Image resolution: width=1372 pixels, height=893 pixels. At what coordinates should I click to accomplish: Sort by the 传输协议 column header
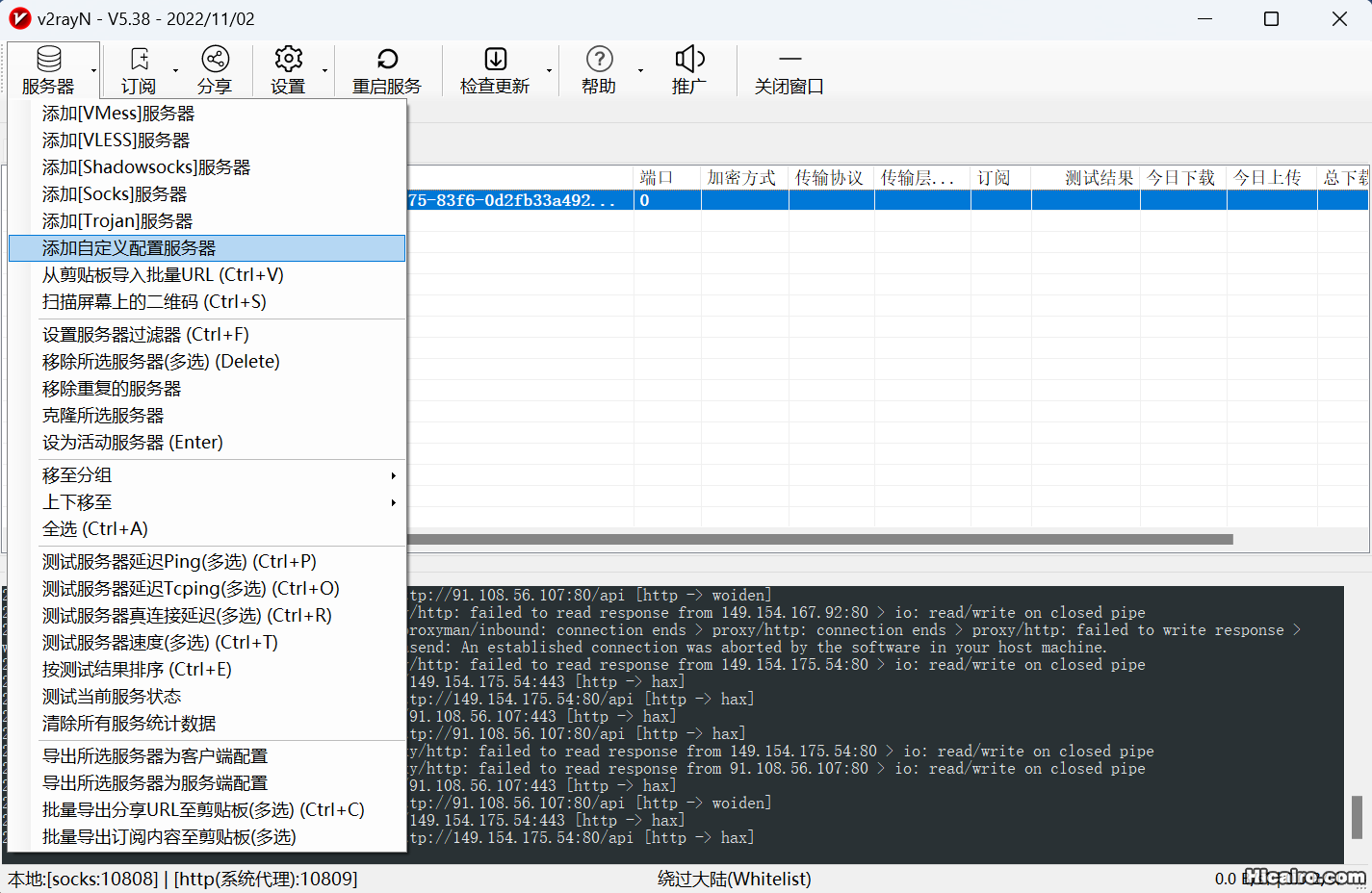pyautogui.click(x=831, y=178)
